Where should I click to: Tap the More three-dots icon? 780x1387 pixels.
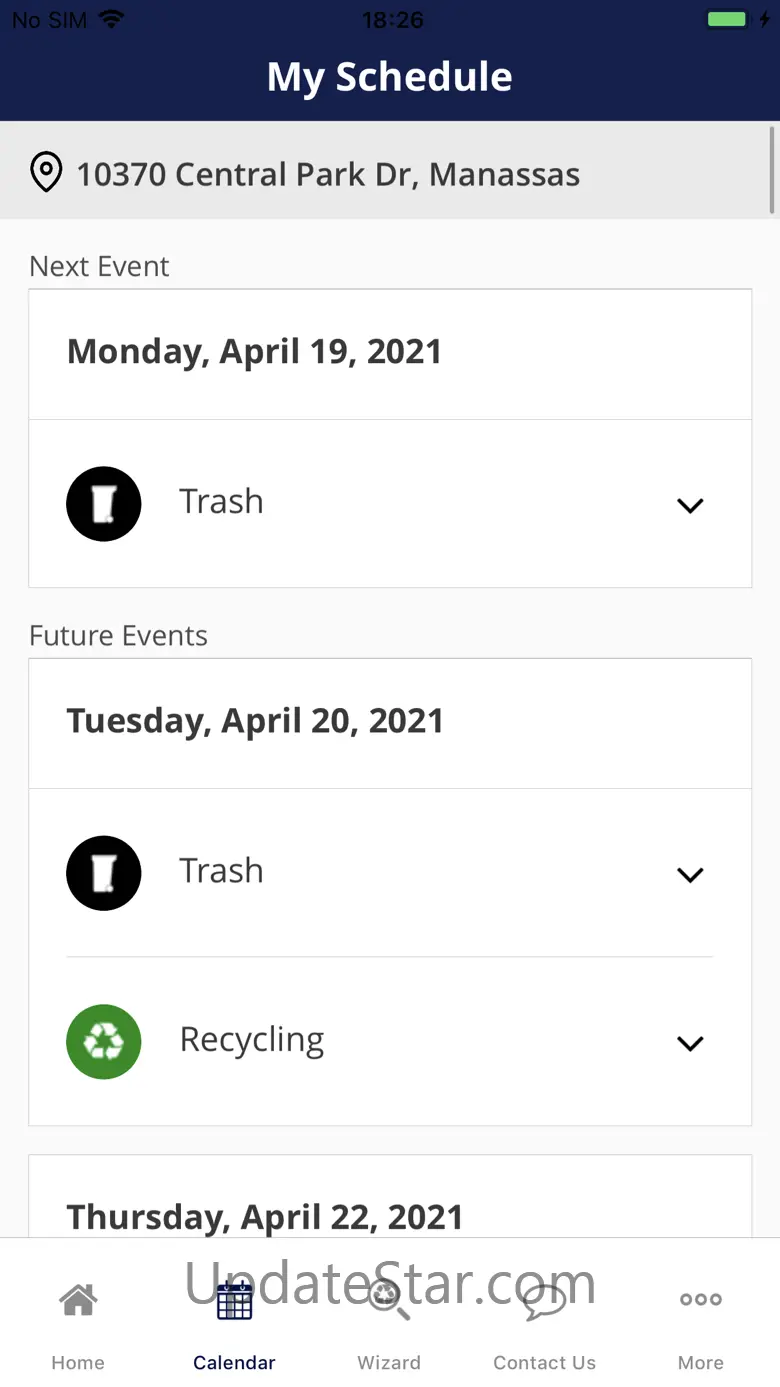click(700, 1300)
